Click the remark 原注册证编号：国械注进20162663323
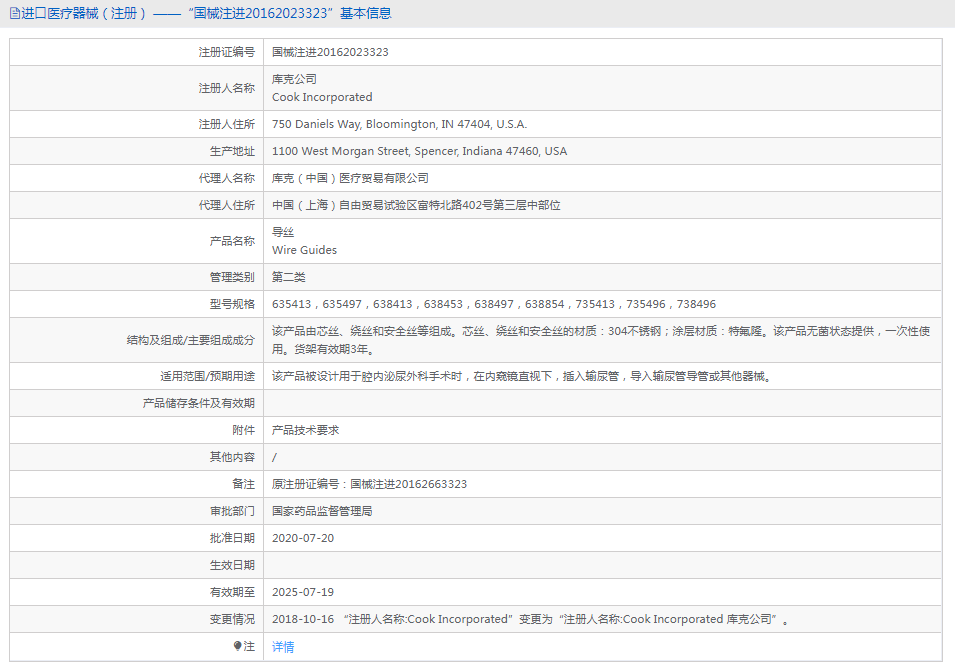The image size is (955, 670). pyautogui.click(x=369, y=484)
